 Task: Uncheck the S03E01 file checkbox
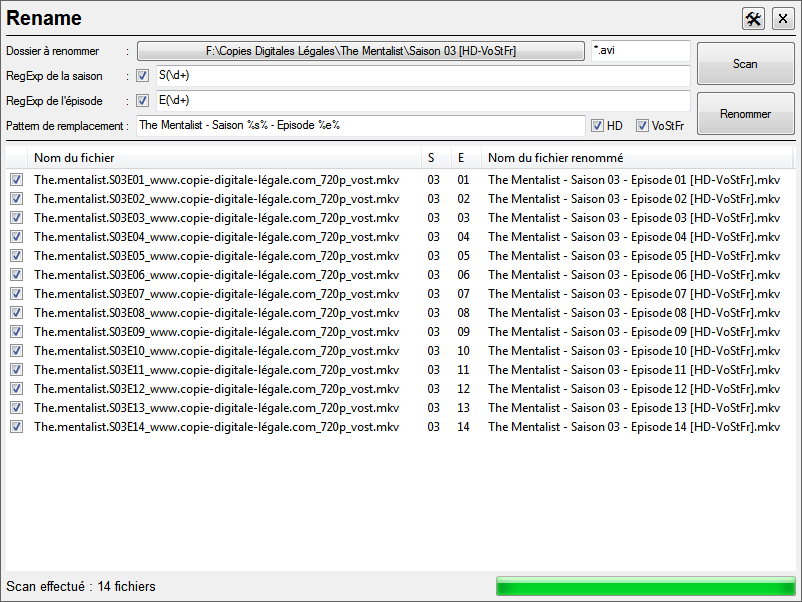coord(16,180)
